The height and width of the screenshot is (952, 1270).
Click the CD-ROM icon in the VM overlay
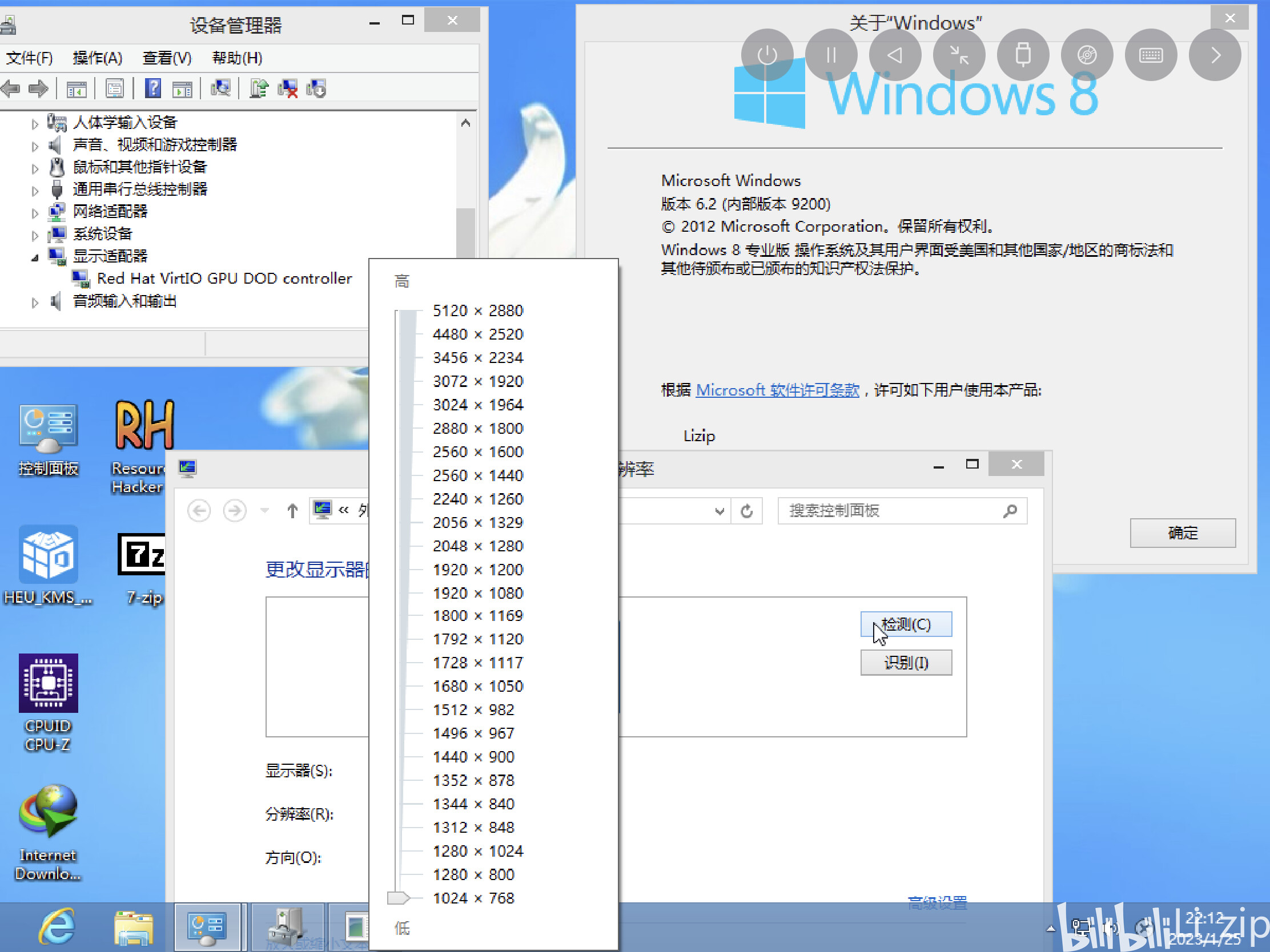coord(1087,55)
